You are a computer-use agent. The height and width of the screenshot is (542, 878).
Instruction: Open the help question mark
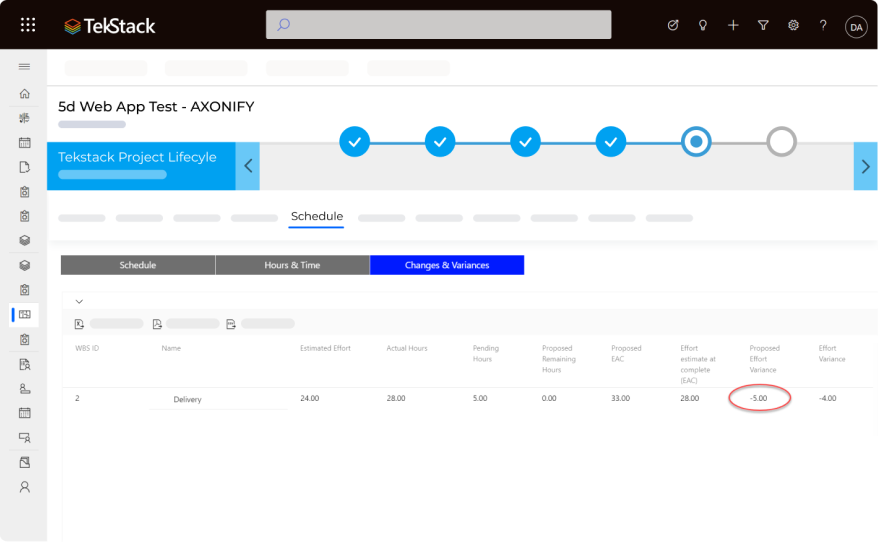[823, 25]
